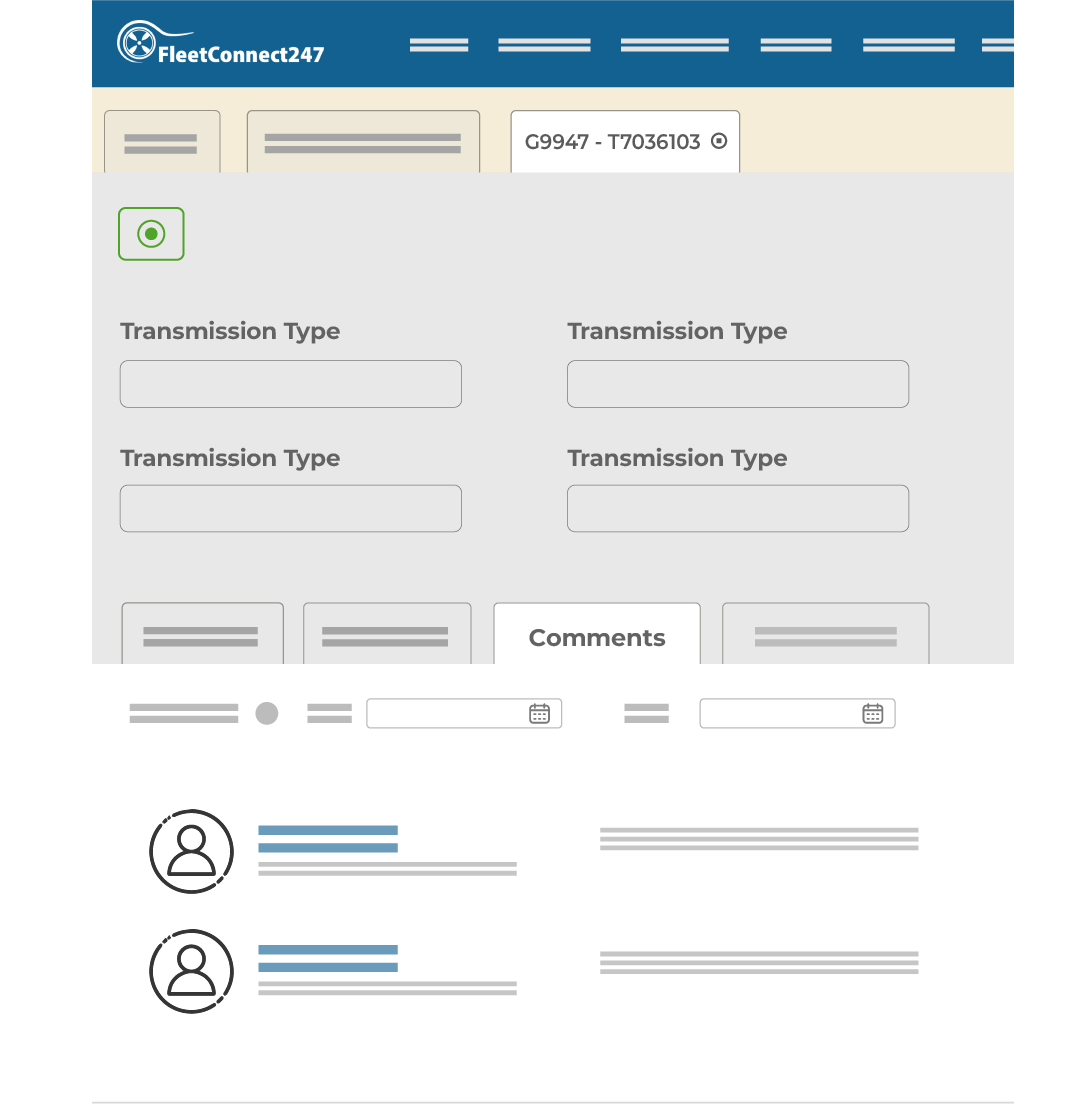This screenshot has height=1104, width=1081.
Task: Click the FleetConnect247 logo
Action: click(x=220, y=44)
